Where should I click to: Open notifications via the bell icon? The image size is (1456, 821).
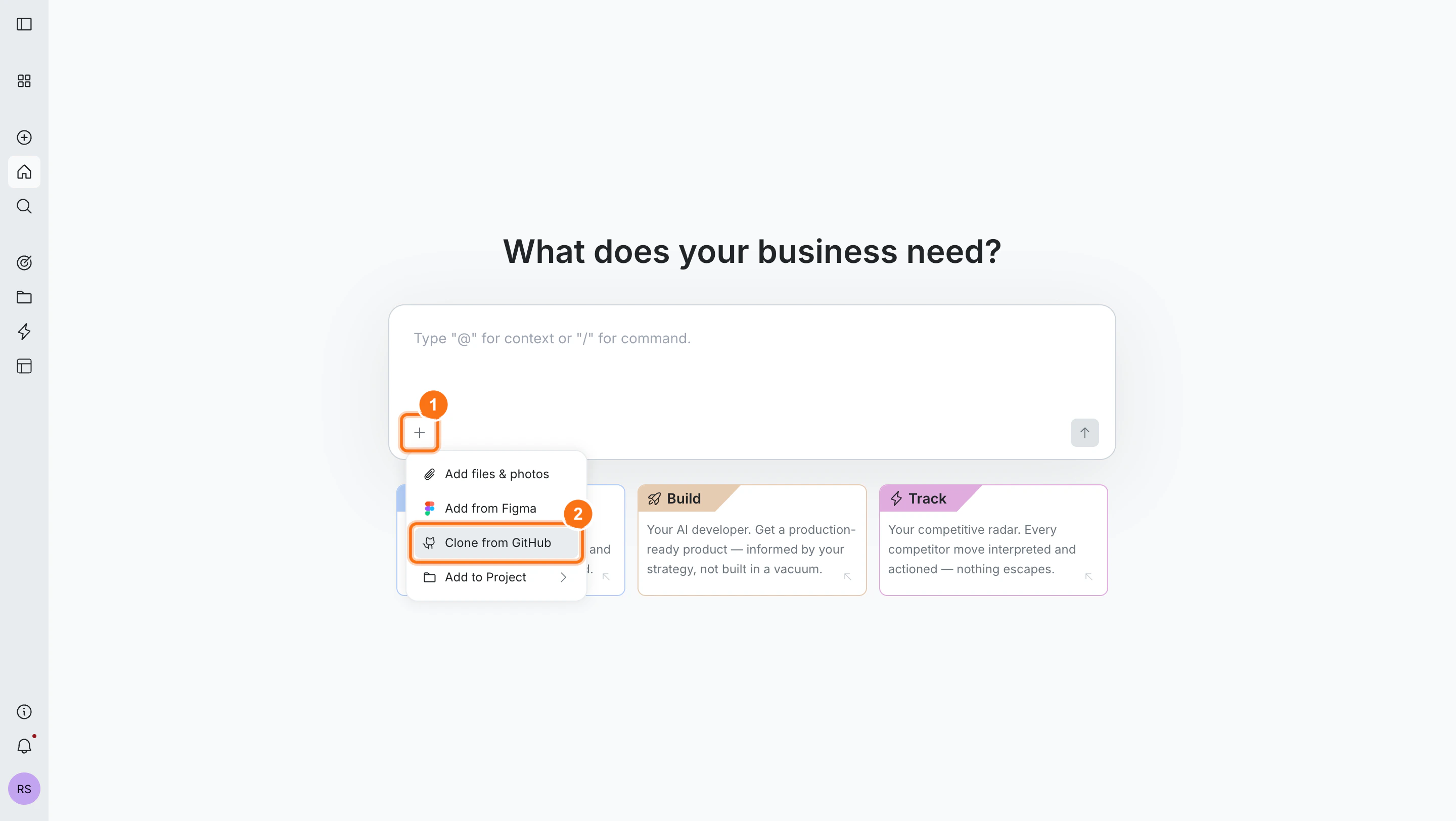[x=24, y=746]
